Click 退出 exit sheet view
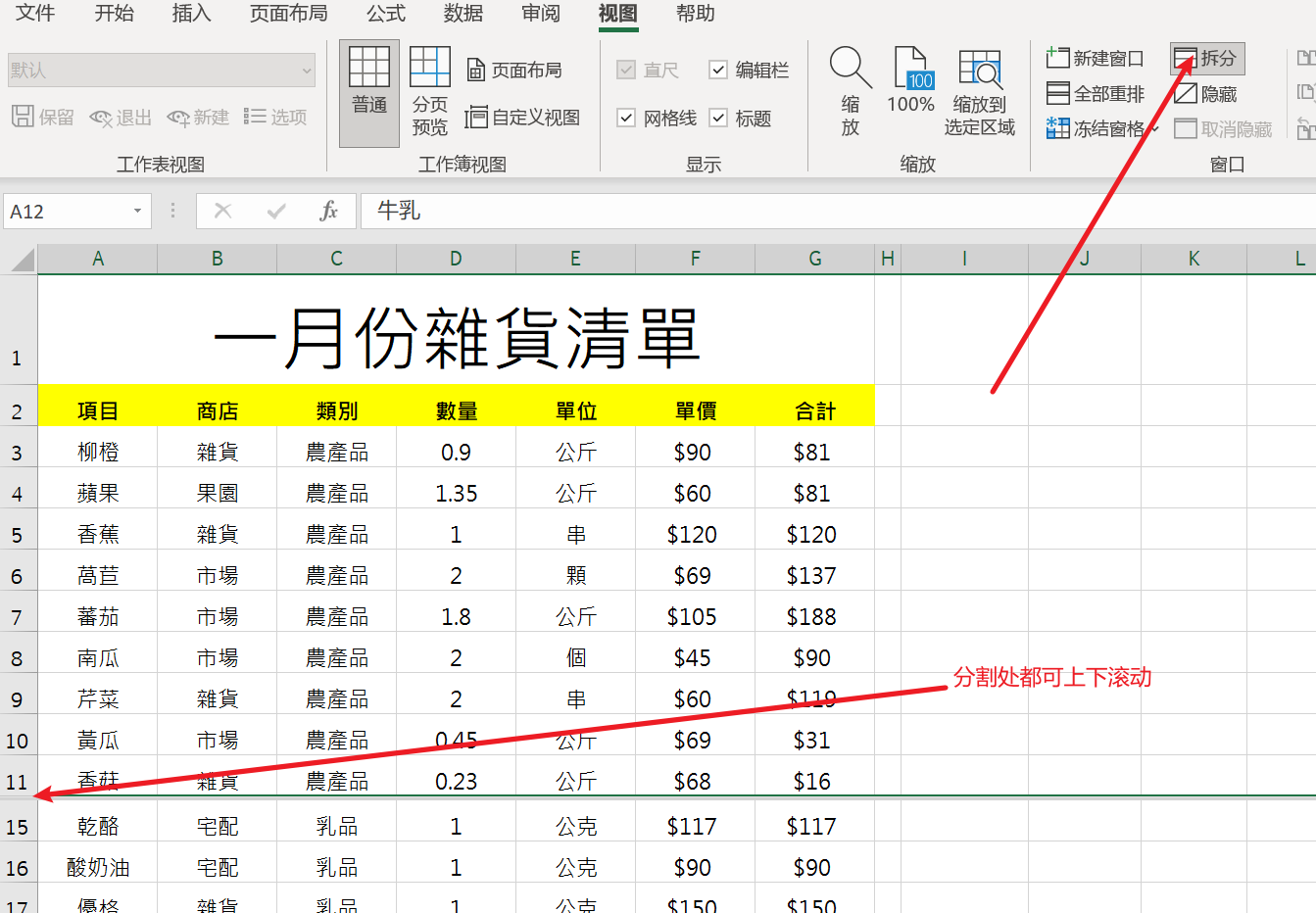 (x=121, y=118)
